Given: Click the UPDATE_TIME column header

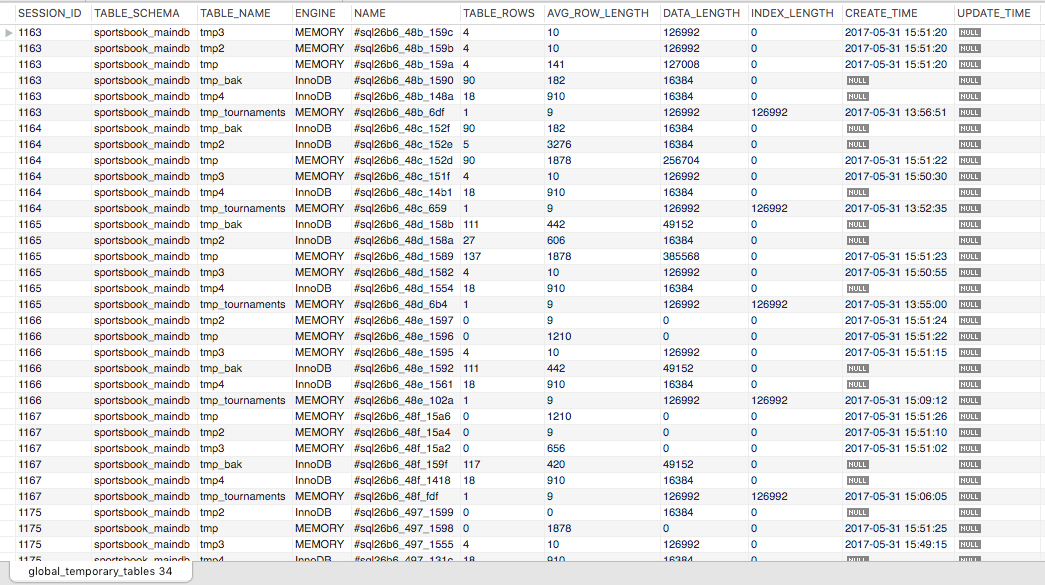Looking at the screenshot, I should pyautogui.click(x=996, y=13).
